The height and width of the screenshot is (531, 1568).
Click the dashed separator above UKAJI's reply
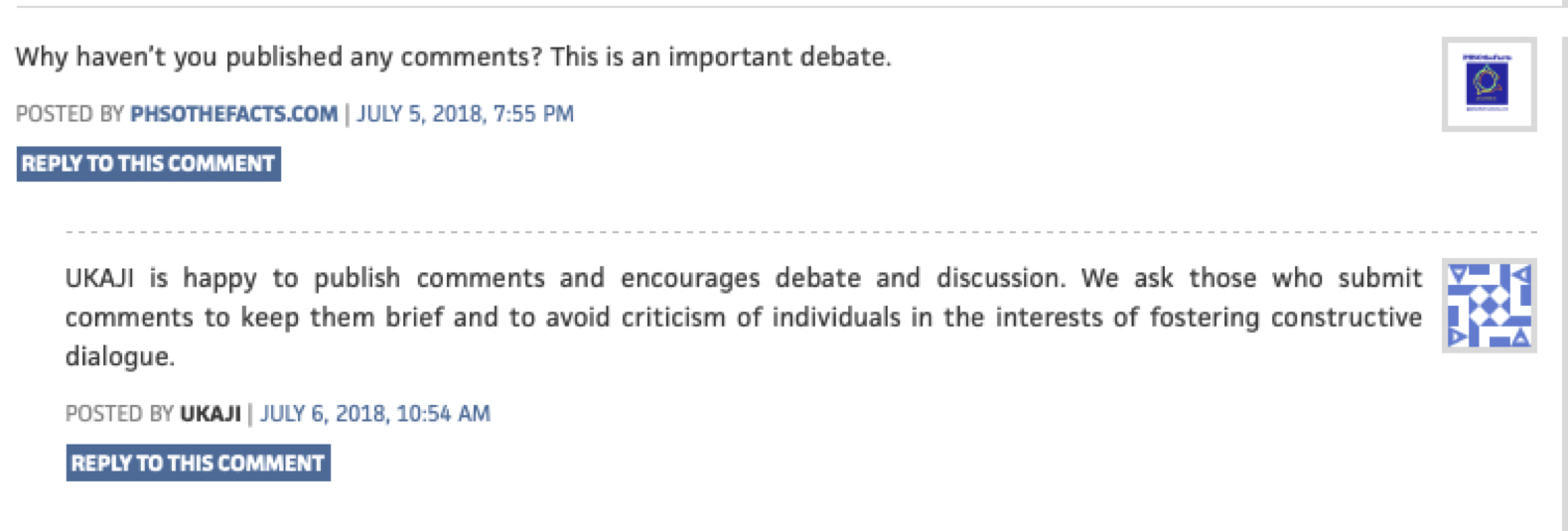(x=800, y=232)
